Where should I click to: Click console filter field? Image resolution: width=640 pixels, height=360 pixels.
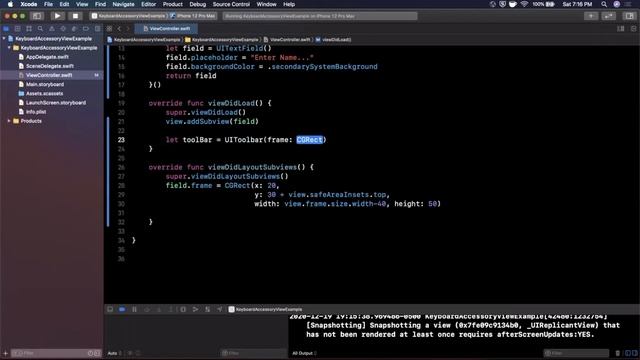click(x=576, y=353)
